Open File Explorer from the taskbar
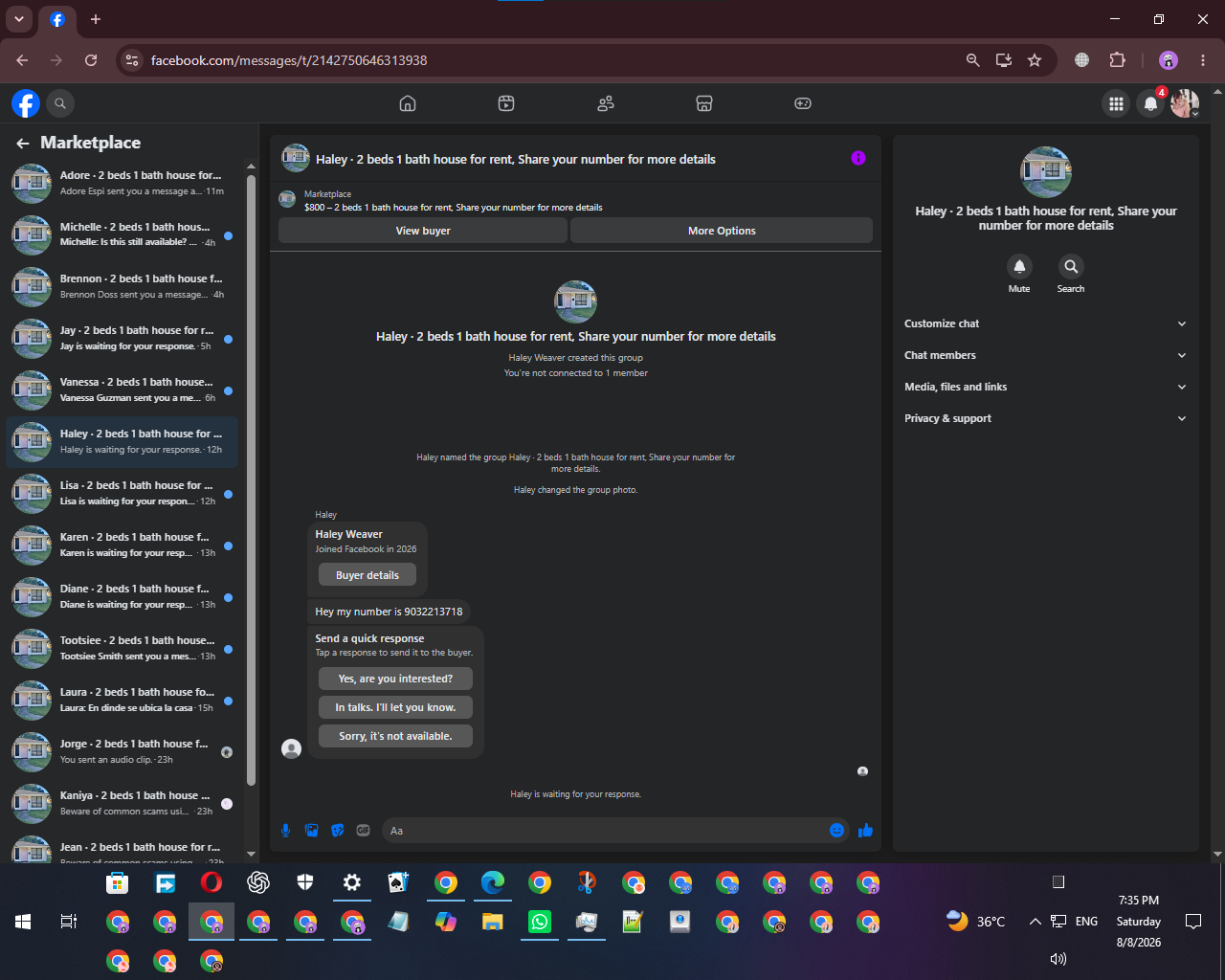This screenshot has width=1225, height=980. pos(493,922)
